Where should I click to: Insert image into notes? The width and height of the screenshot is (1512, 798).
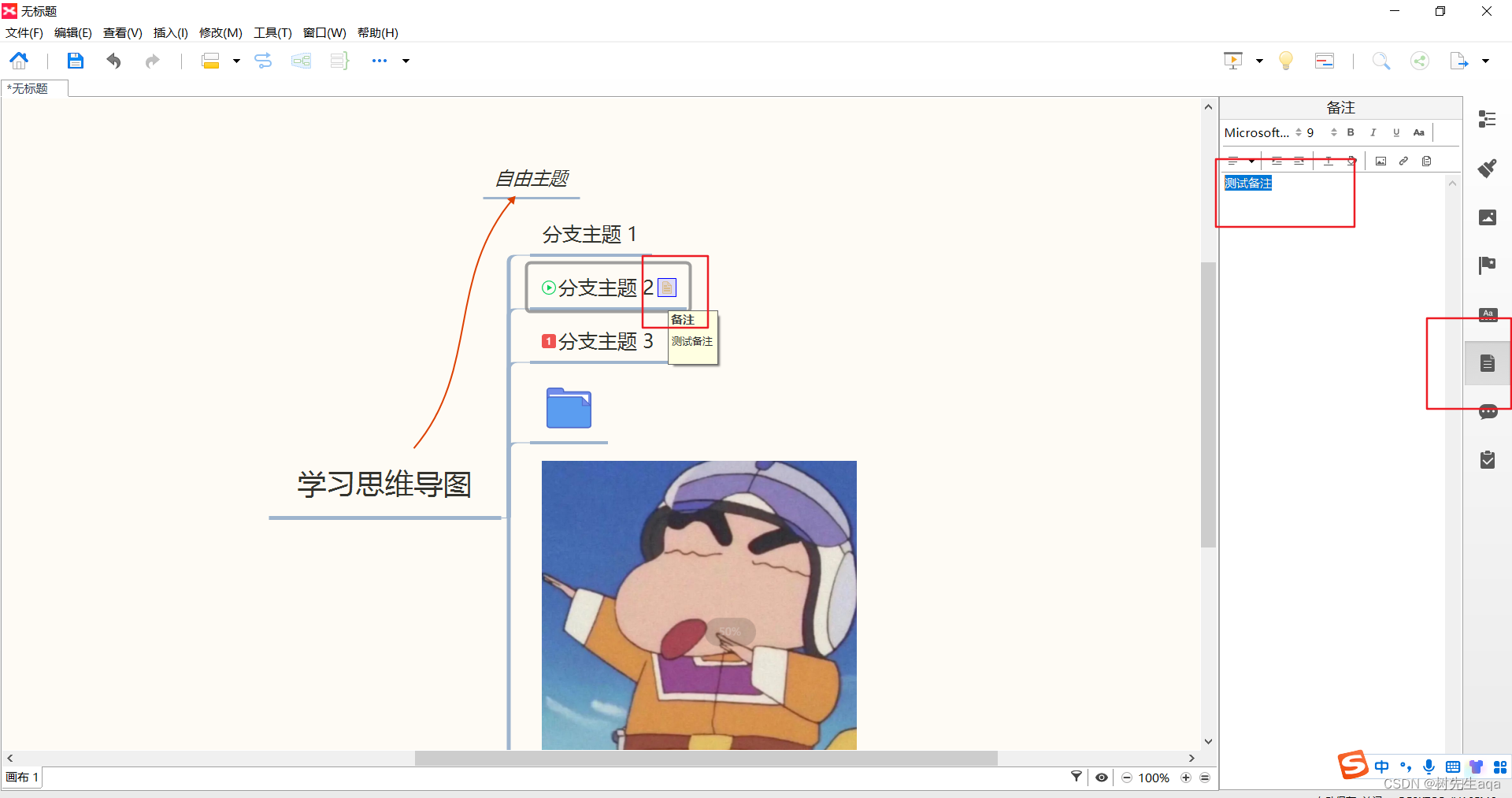pos(1380,161)
